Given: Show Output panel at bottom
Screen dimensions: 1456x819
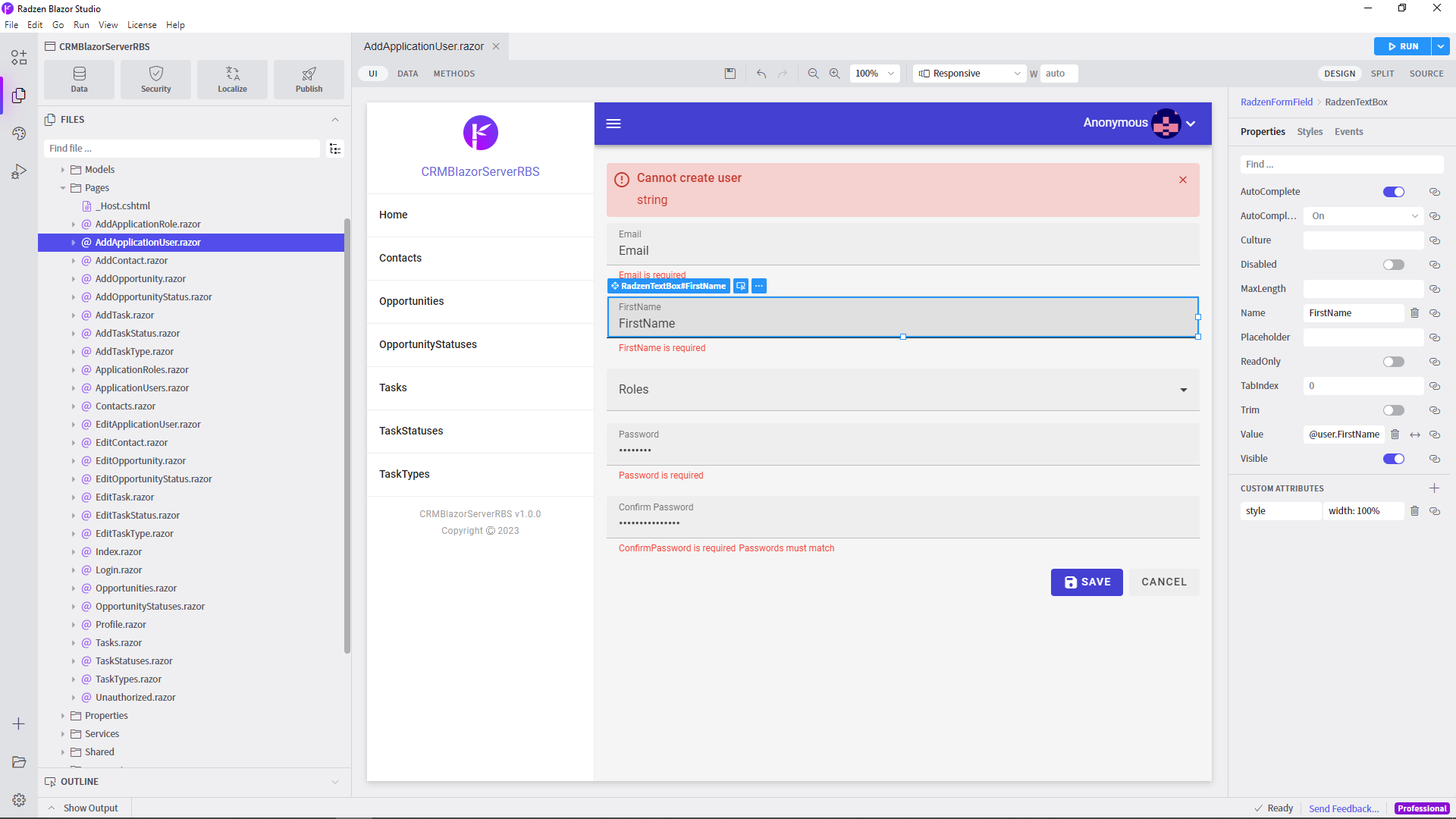Looking at the screenshot, I should pyautogui.click(x=84, y=808).
